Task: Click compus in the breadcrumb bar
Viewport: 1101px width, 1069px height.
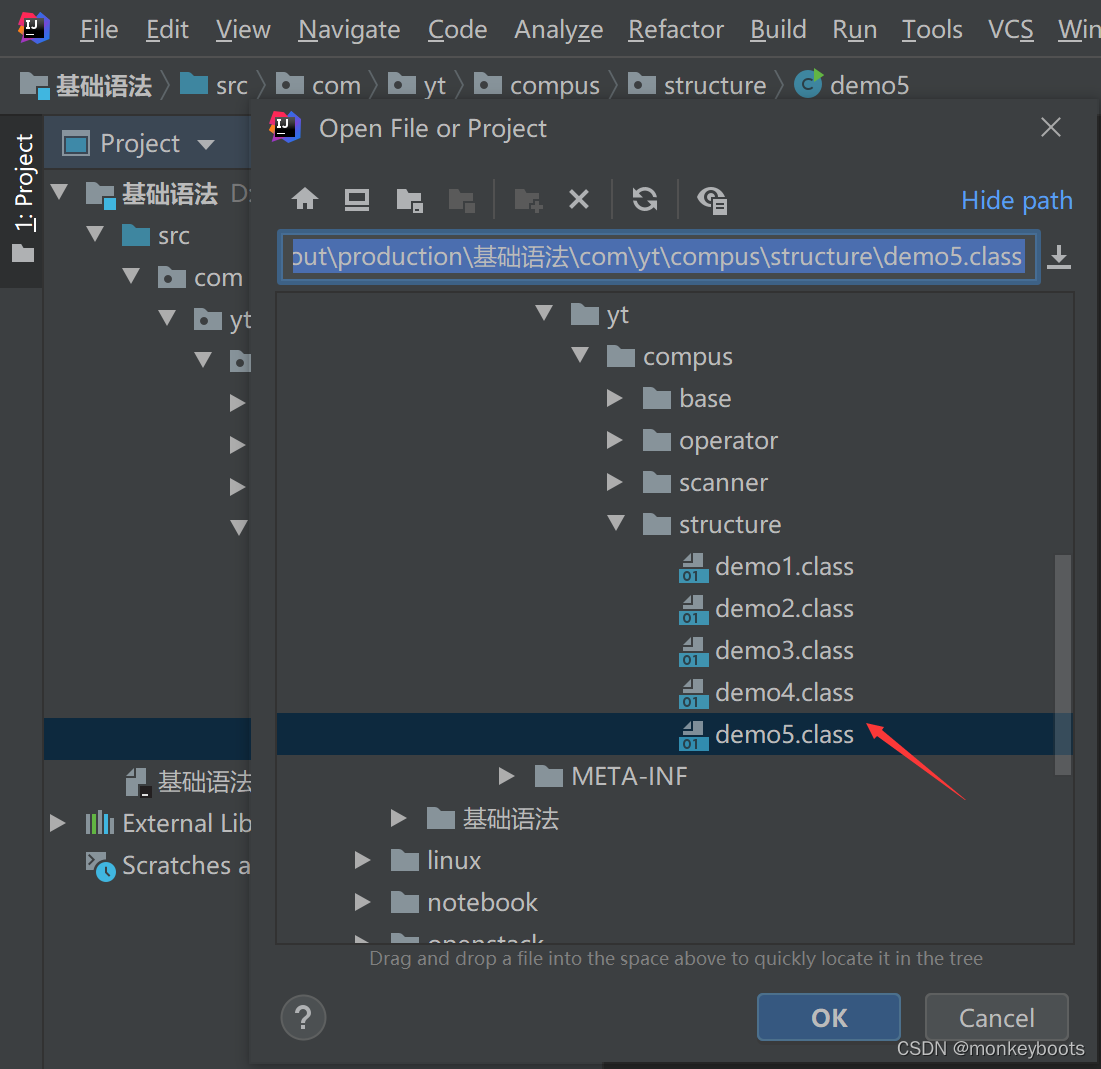Action: (x=538, y=85)
